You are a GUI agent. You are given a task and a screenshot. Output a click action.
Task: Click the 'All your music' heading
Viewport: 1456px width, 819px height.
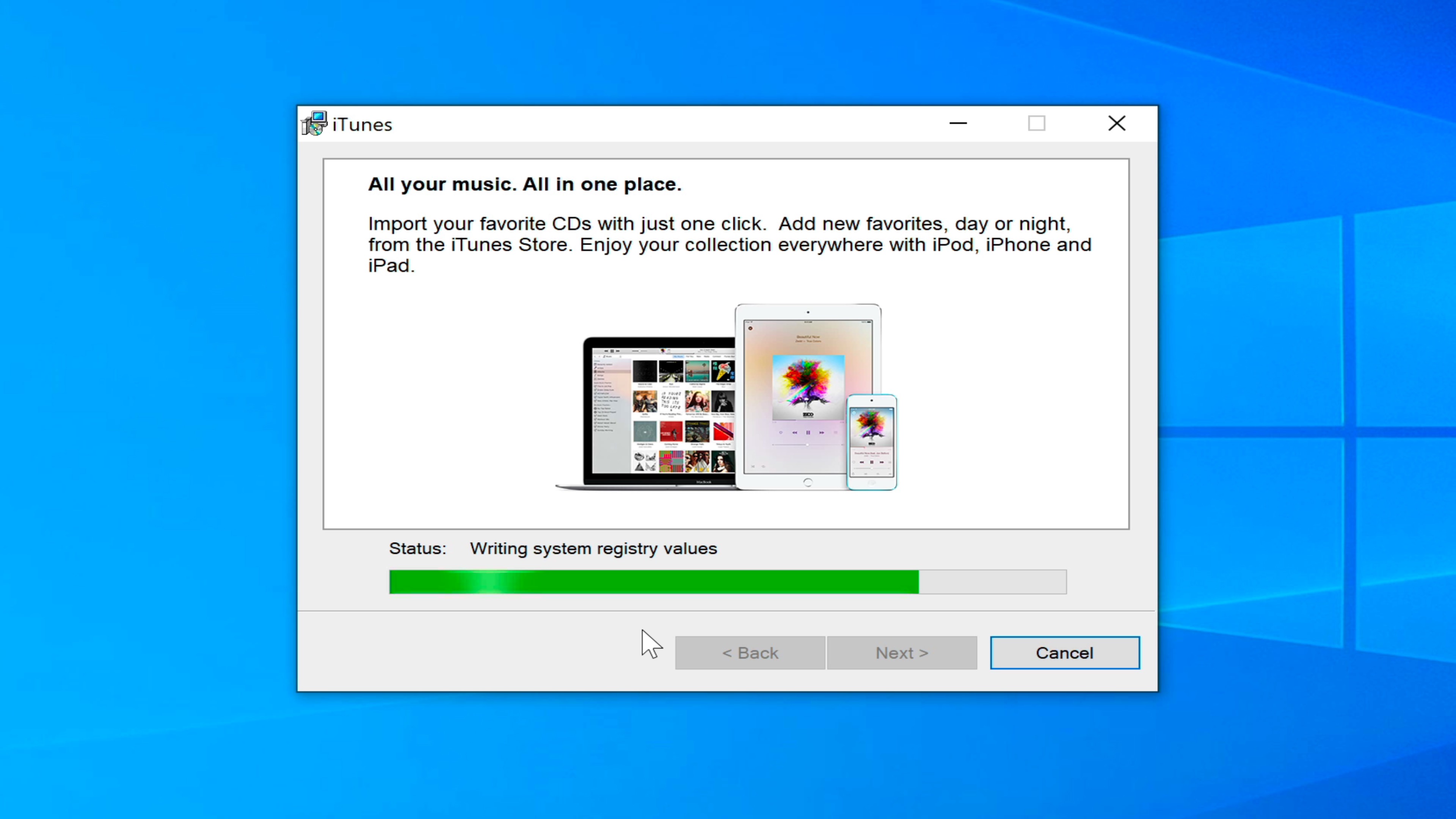tap(524, 184)
